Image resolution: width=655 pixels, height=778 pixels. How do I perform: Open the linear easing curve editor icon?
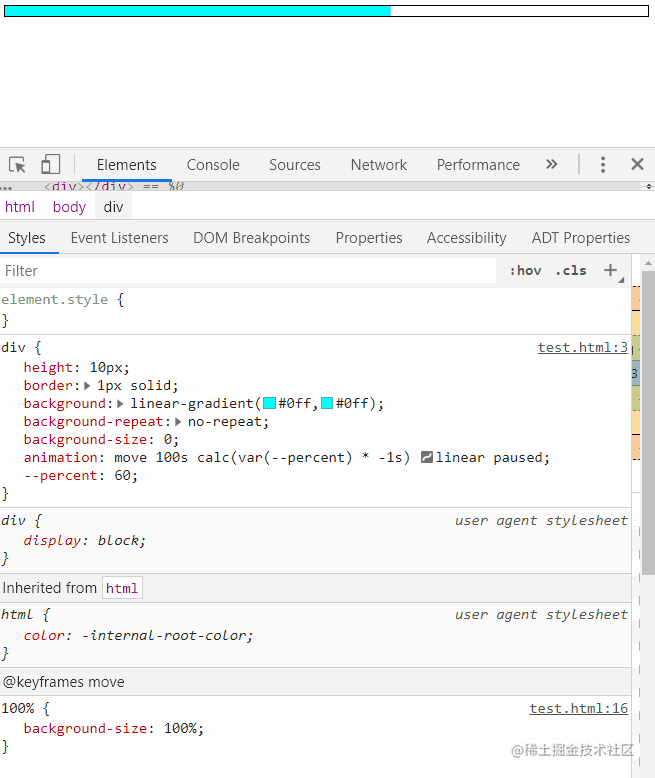[427, 457]
